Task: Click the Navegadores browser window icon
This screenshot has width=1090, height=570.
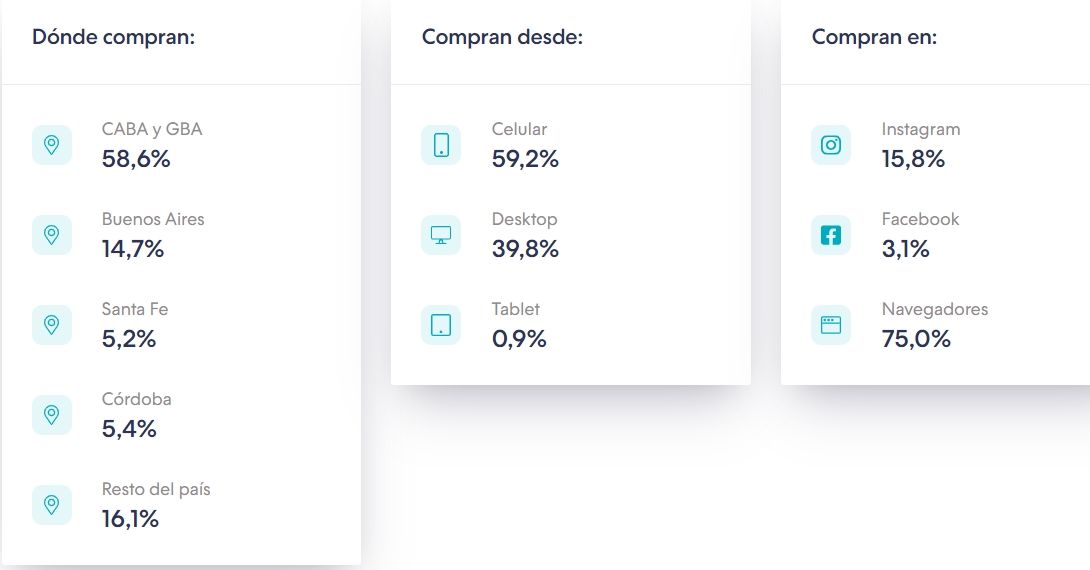Action: pyautogui.click(x=831, y=325)
